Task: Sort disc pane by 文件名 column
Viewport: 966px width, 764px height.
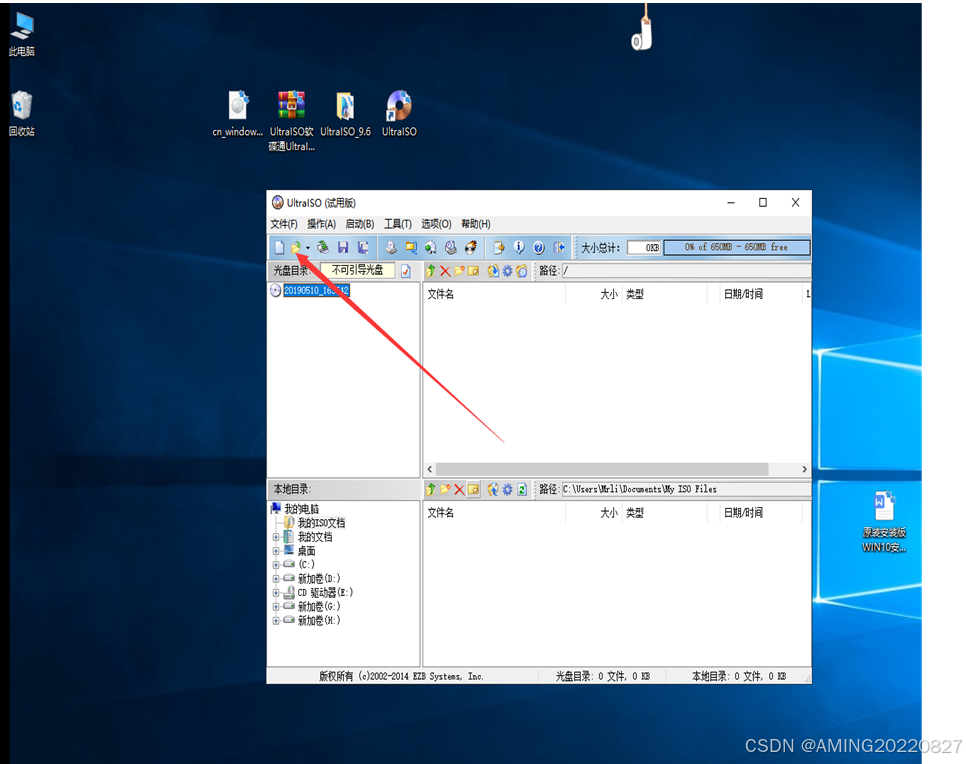Action: [494, 294]
